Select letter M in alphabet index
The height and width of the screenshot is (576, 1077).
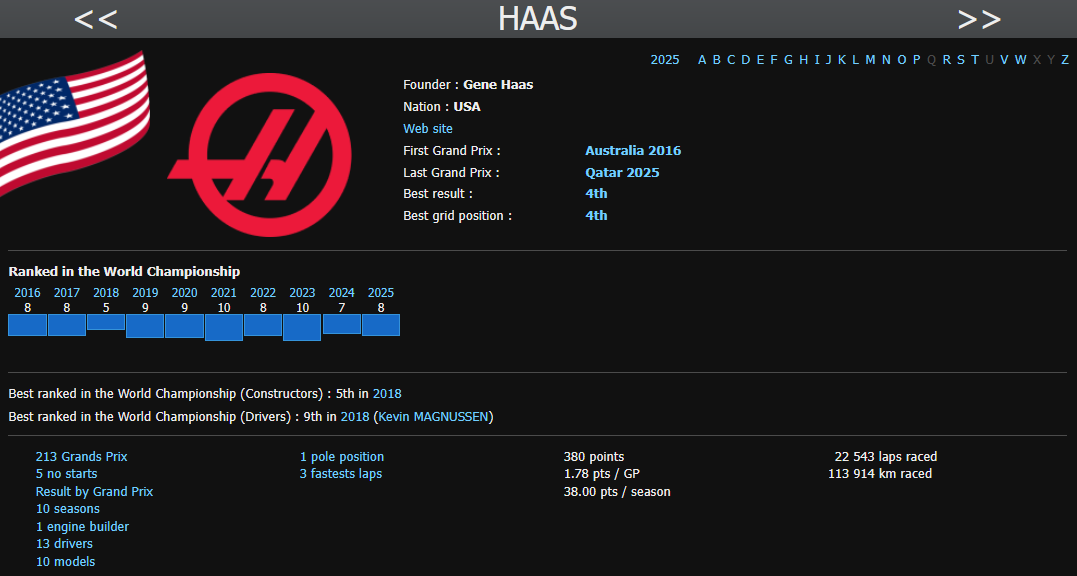coord(870,60)
